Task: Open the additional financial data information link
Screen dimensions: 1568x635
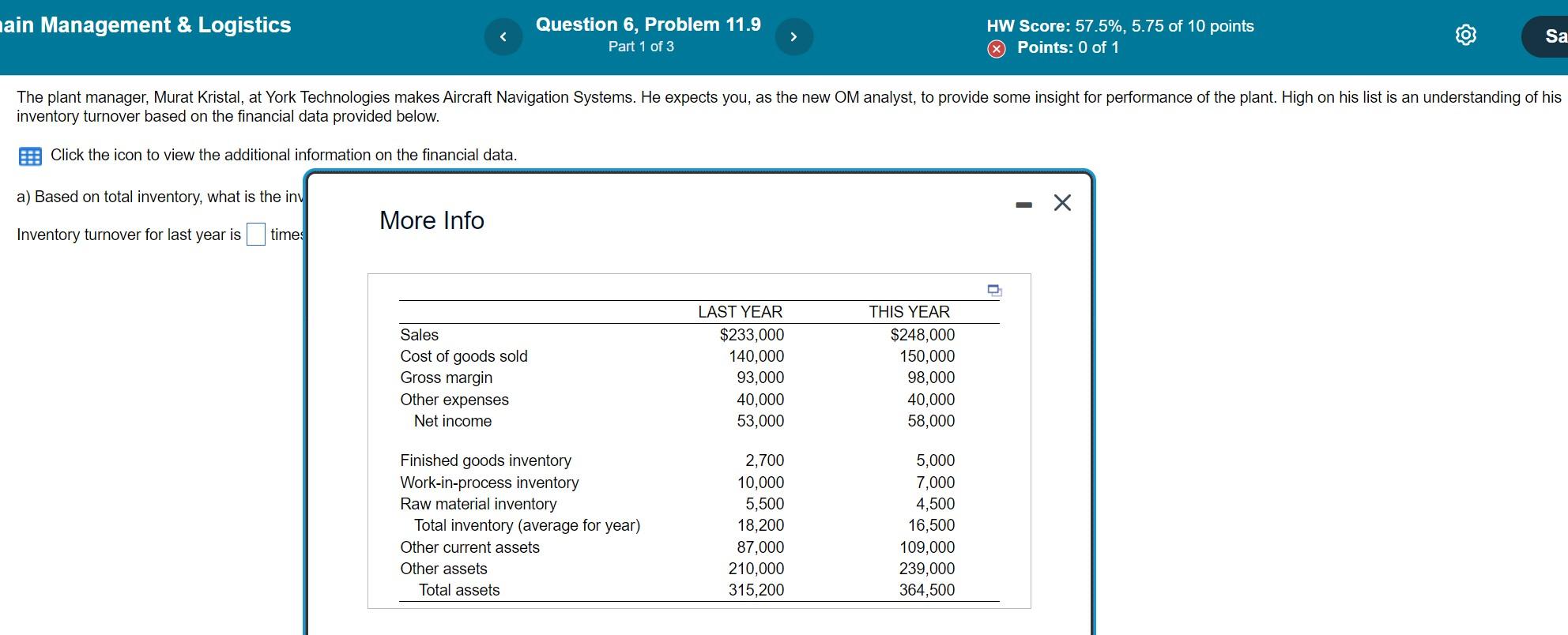Action: (284, 155)
